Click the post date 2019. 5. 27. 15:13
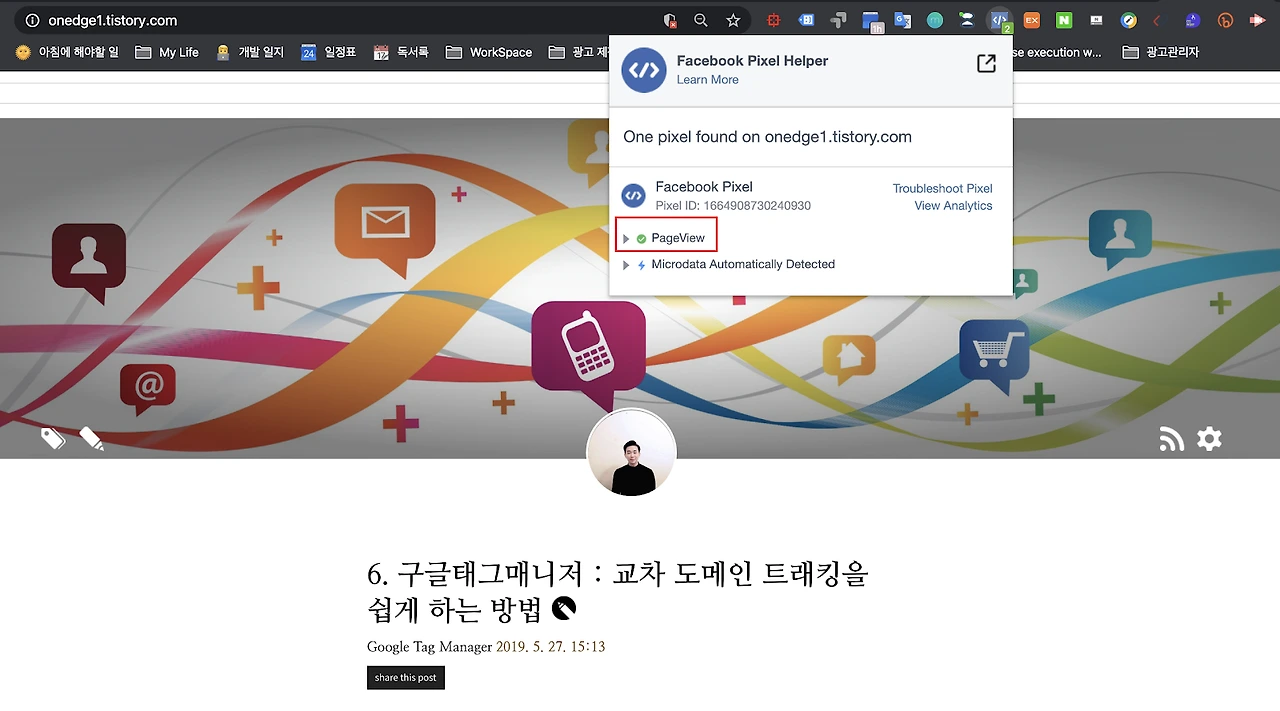Viewport: 1280px width, 711px height. click(x=550, y=647)
